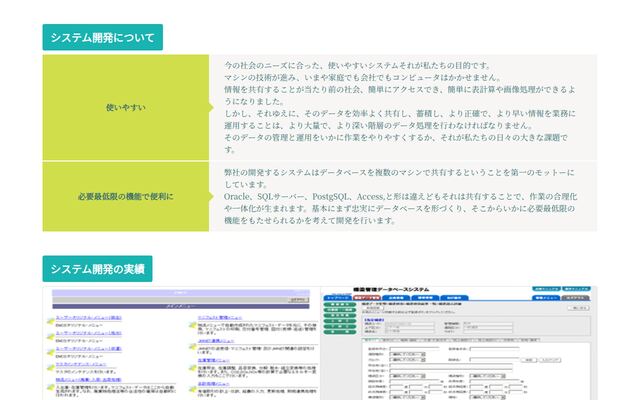
Task: Click the システム開発の実績 heading badge
Action: point(98,269)
